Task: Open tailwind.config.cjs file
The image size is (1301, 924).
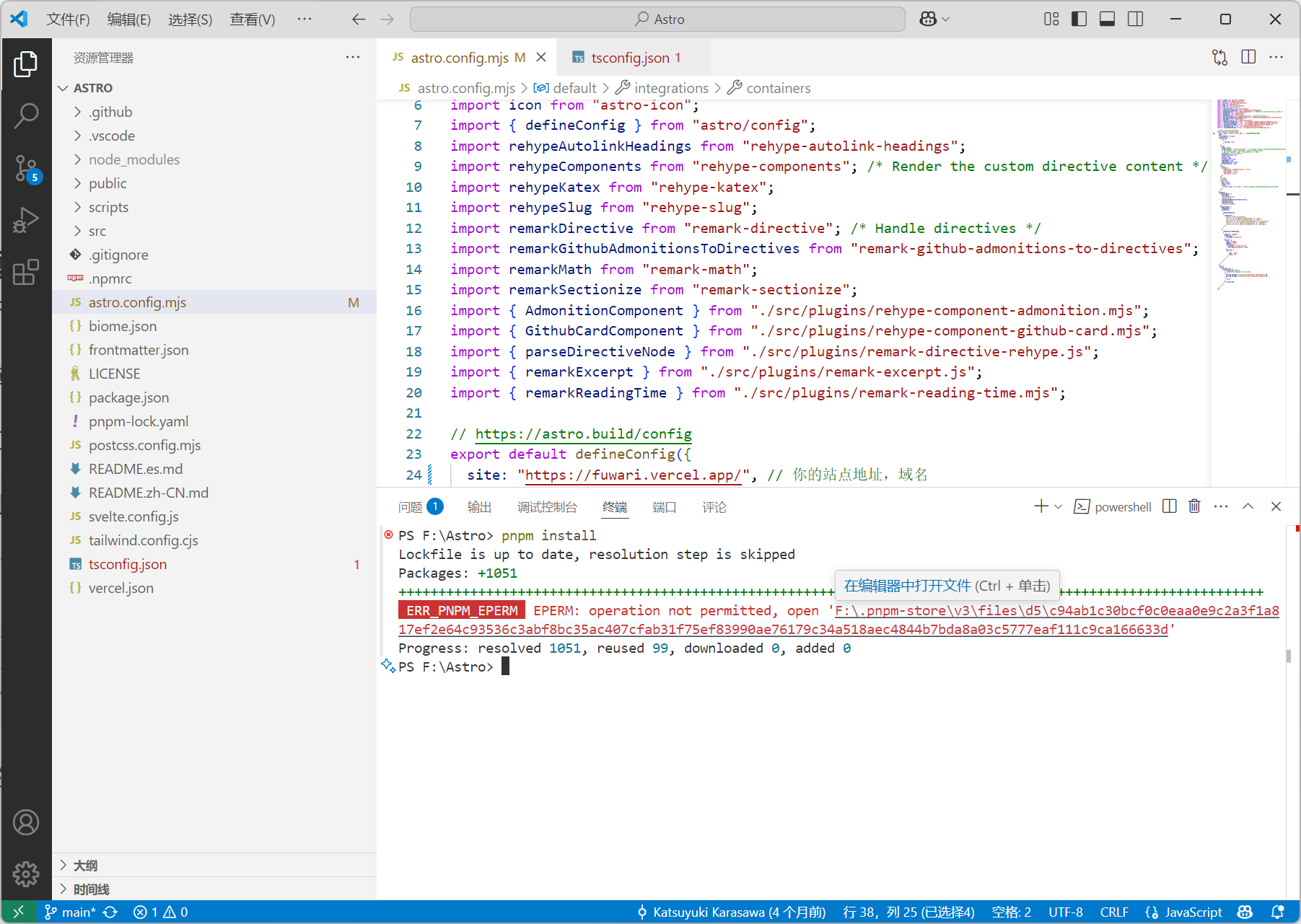Action: [214, 540]
